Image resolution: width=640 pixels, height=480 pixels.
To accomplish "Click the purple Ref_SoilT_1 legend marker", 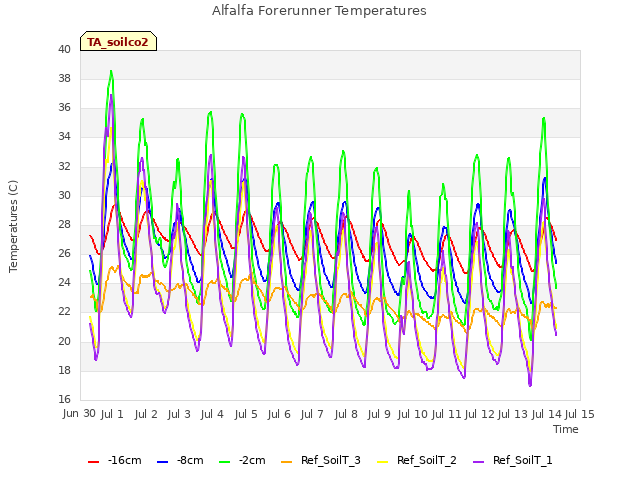I will (478, 462).
